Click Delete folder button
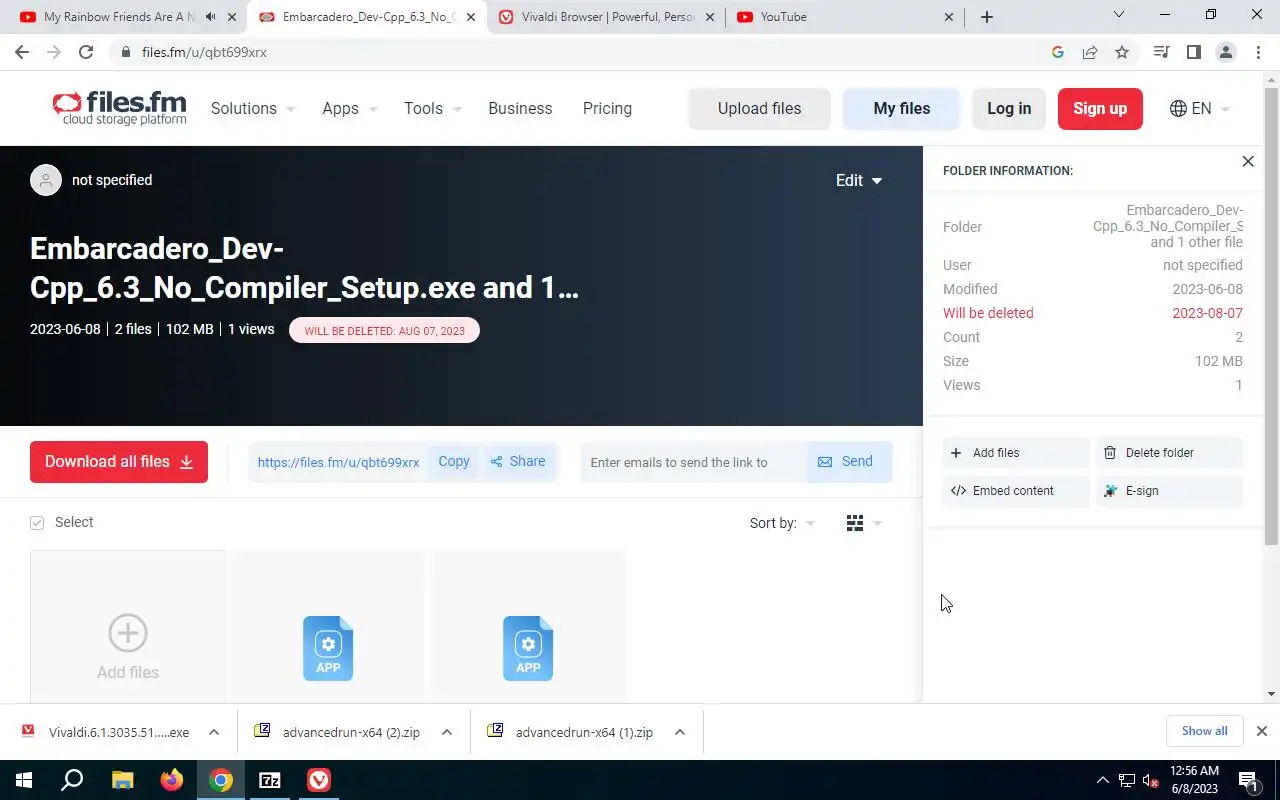 point(1170,453)
